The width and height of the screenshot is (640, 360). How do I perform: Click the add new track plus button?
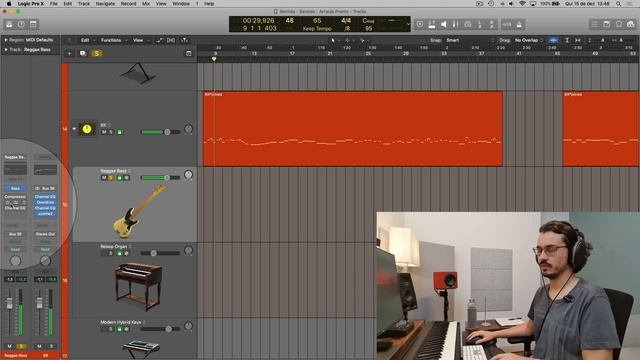click(x=69, y=53)
